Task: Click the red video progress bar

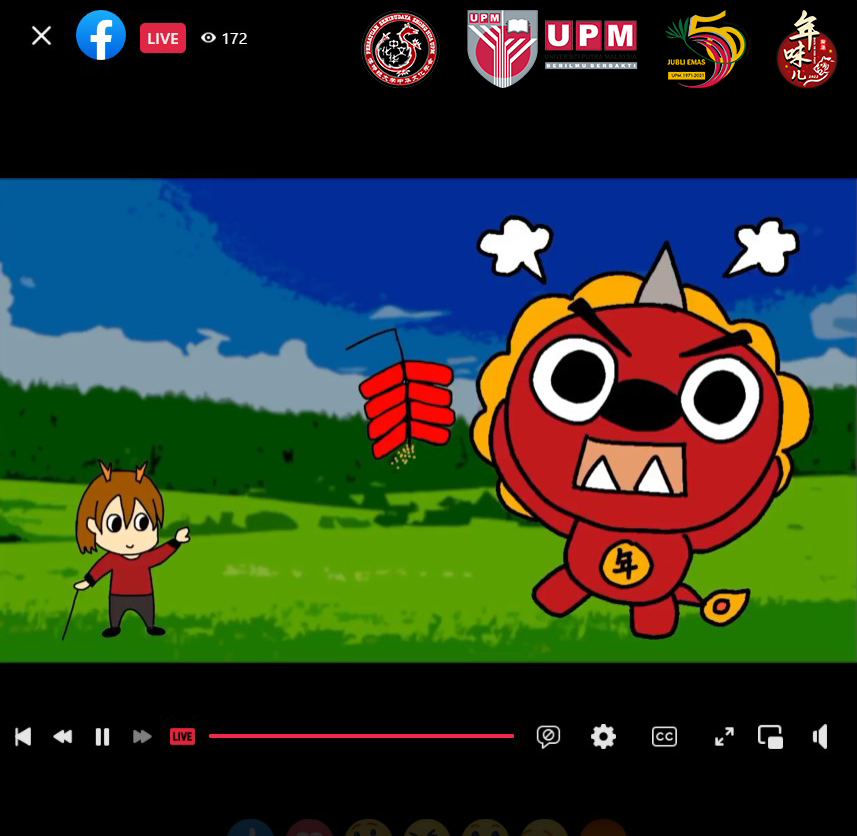Action: coord(360,736)
